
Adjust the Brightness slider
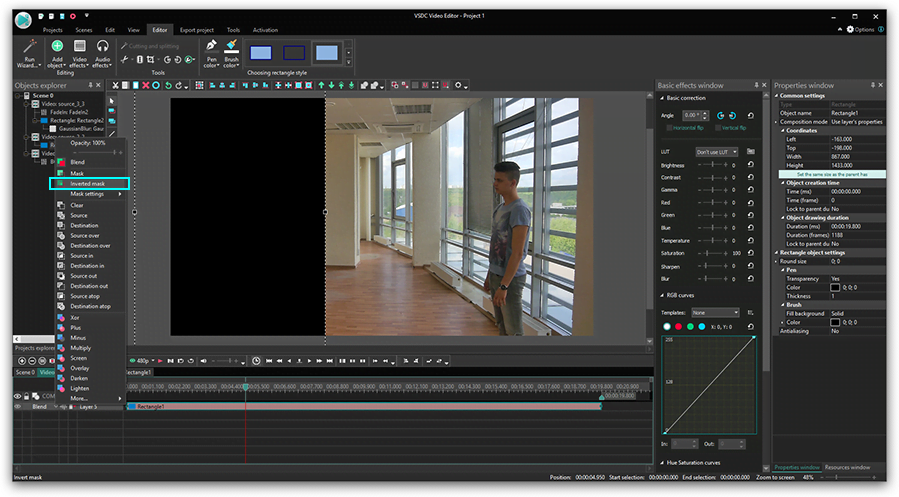[x=713, y=165]
